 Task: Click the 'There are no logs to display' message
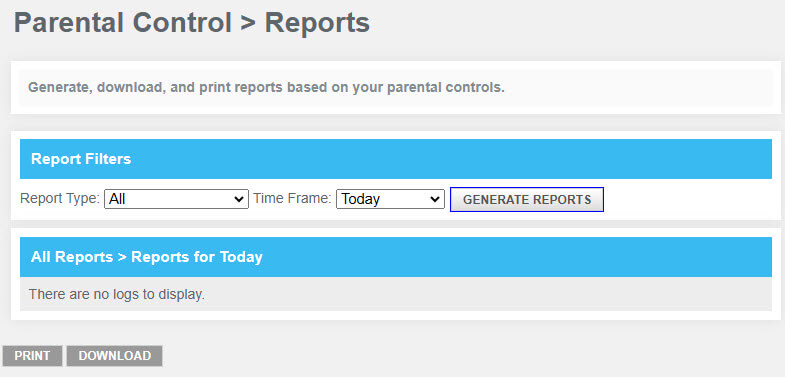point(117,294)
